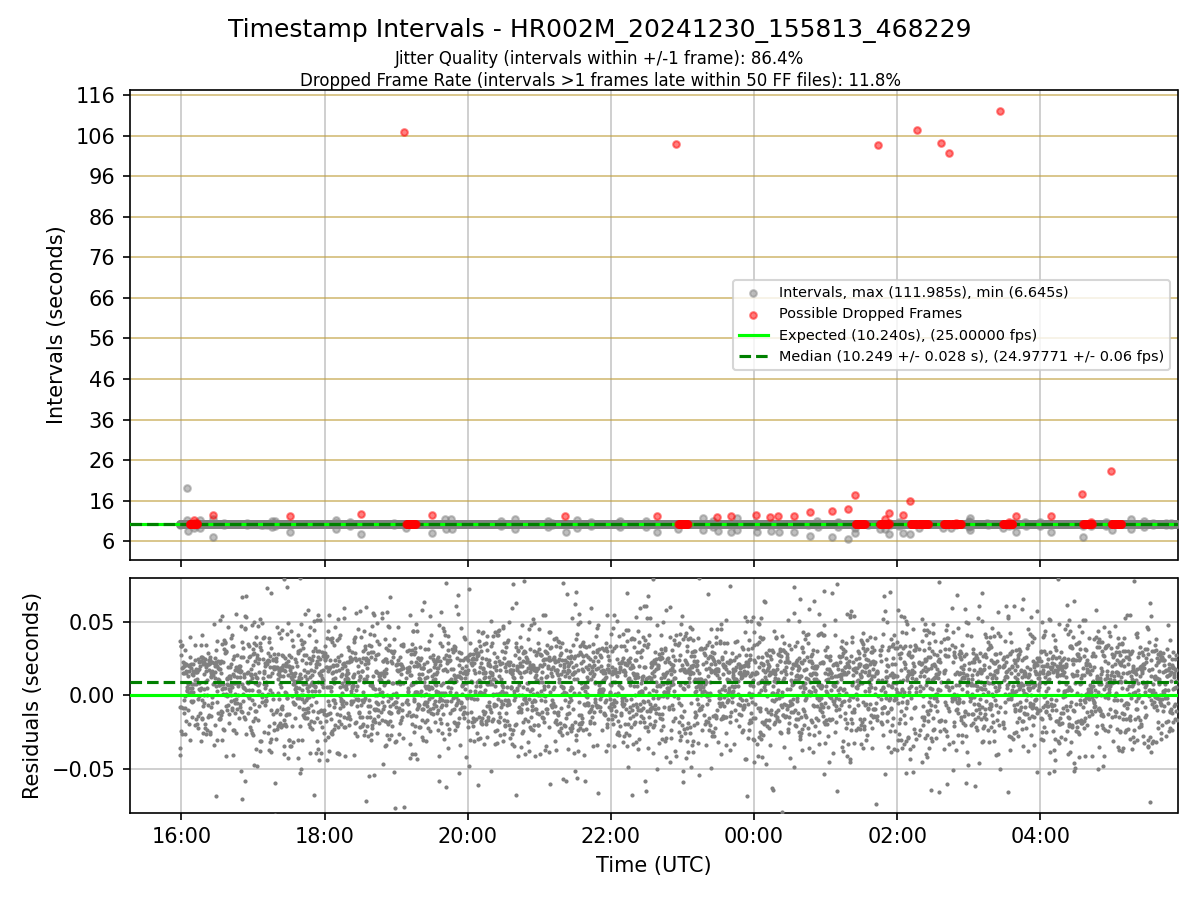This screenshot has height=900, width=1200.
Task: Click the red dot marker in the legend
Action: [x=753, y=314]
